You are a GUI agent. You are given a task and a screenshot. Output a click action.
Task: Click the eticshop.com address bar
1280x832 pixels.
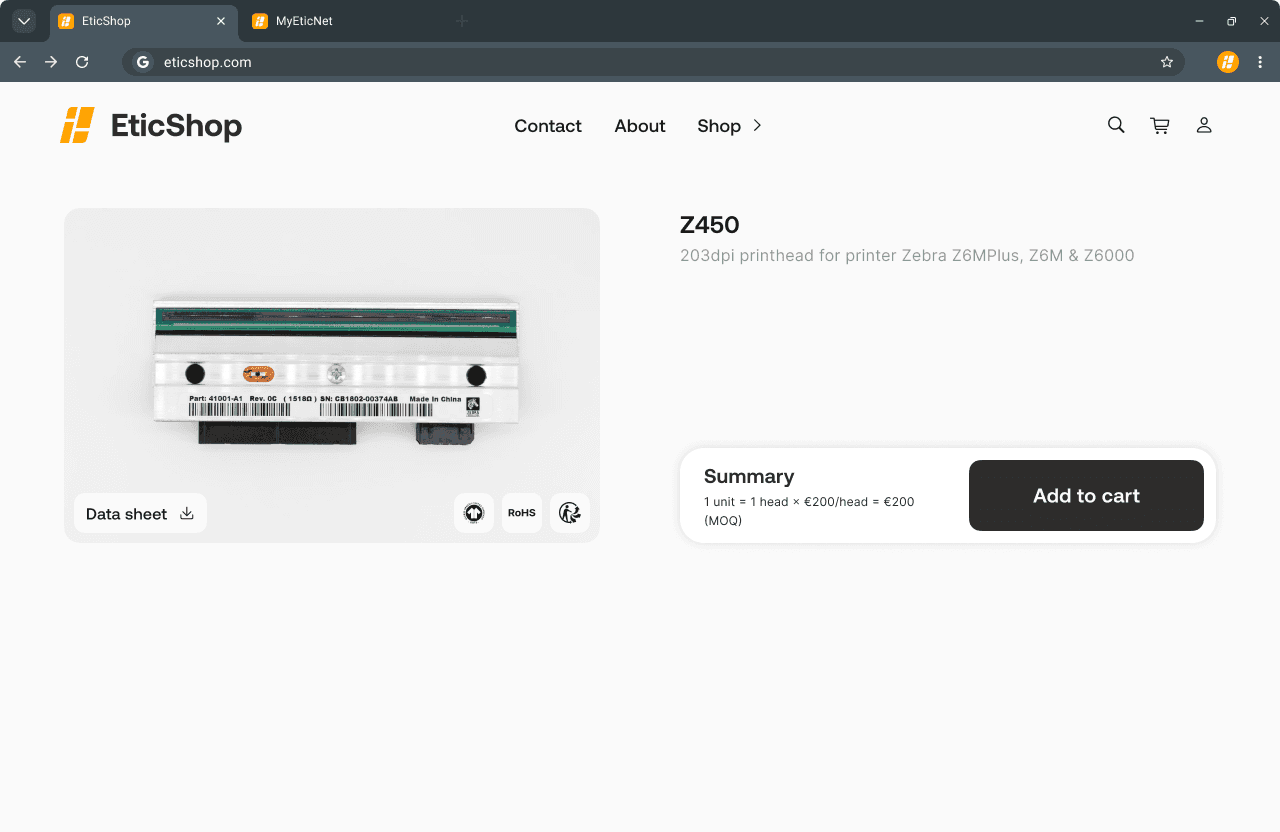[653, 62]
